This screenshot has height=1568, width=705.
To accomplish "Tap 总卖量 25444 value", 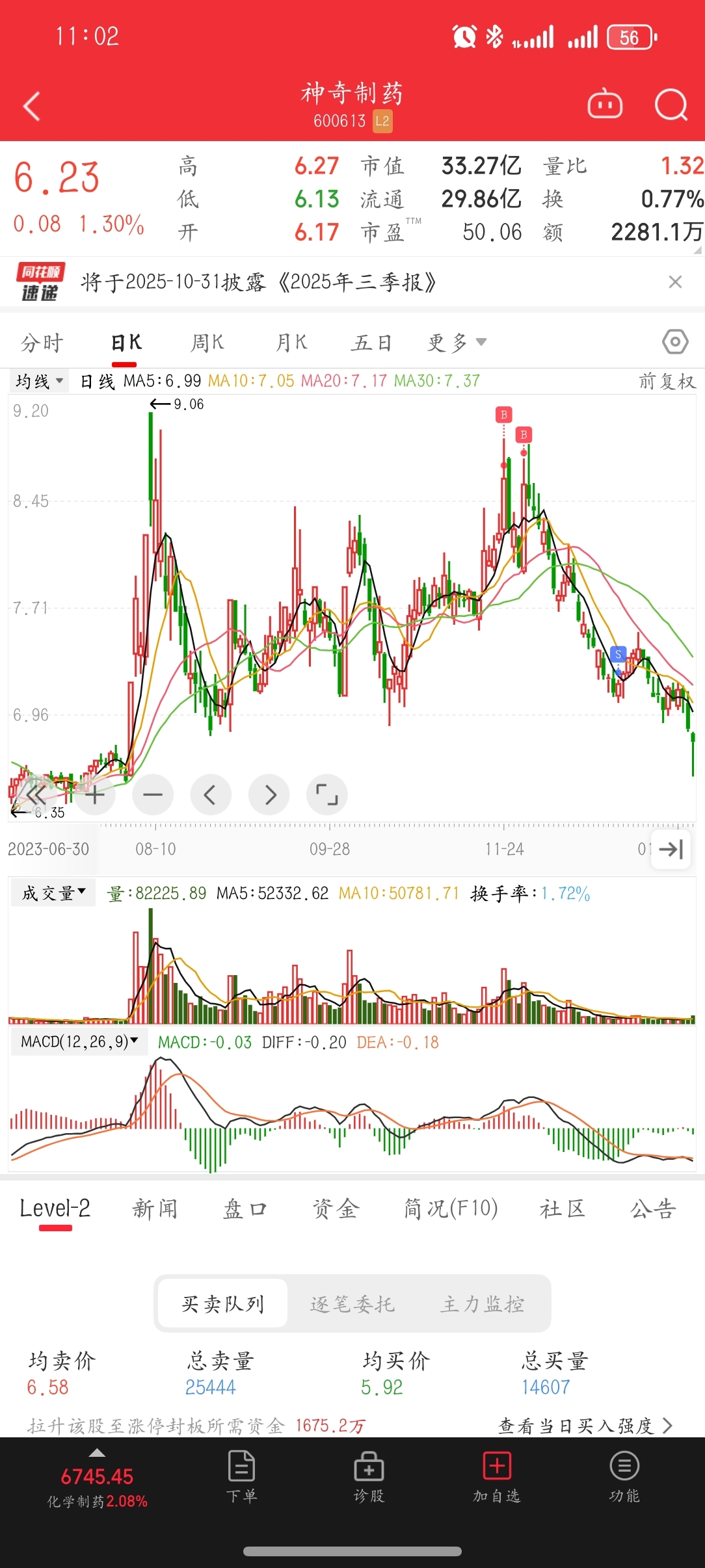I will [x=210, y=1387].
